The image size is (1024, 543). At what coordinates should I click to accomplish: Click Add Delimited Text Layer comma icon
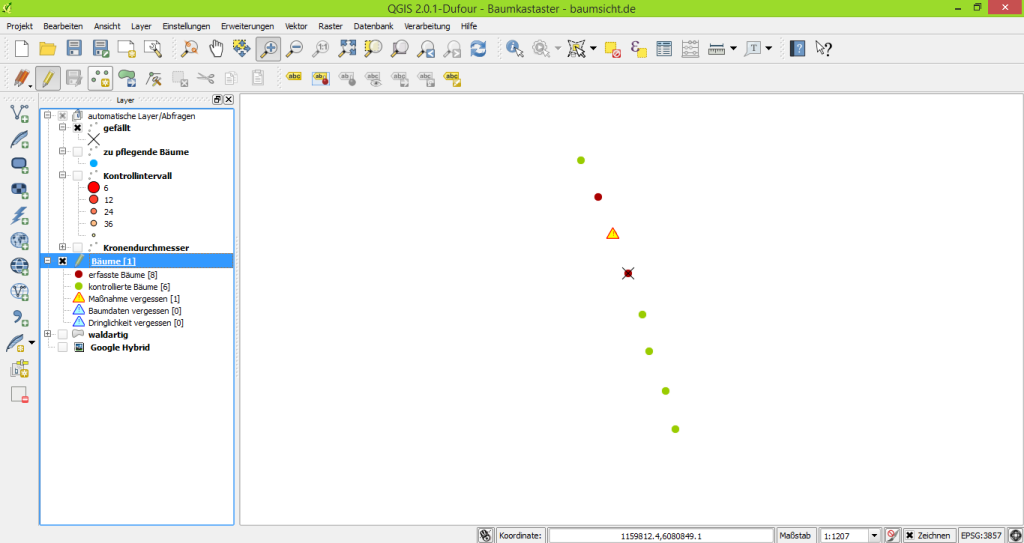pos(20,318)
